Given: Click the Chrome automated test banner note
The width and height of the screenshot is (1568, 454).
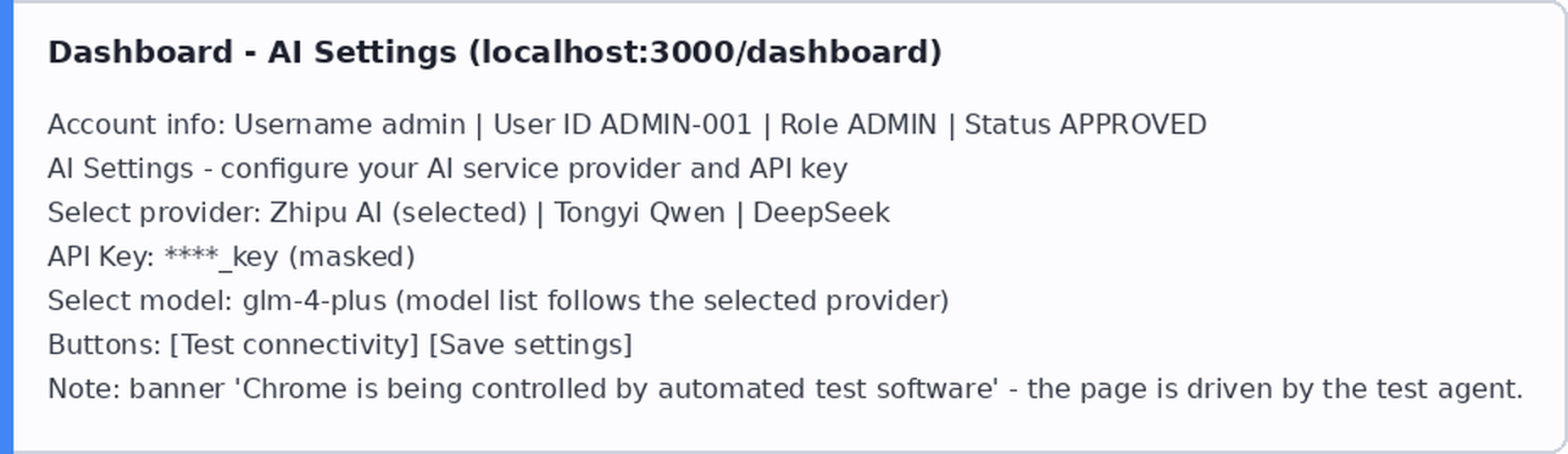Looking at the screenshot, I should point(786,389).
